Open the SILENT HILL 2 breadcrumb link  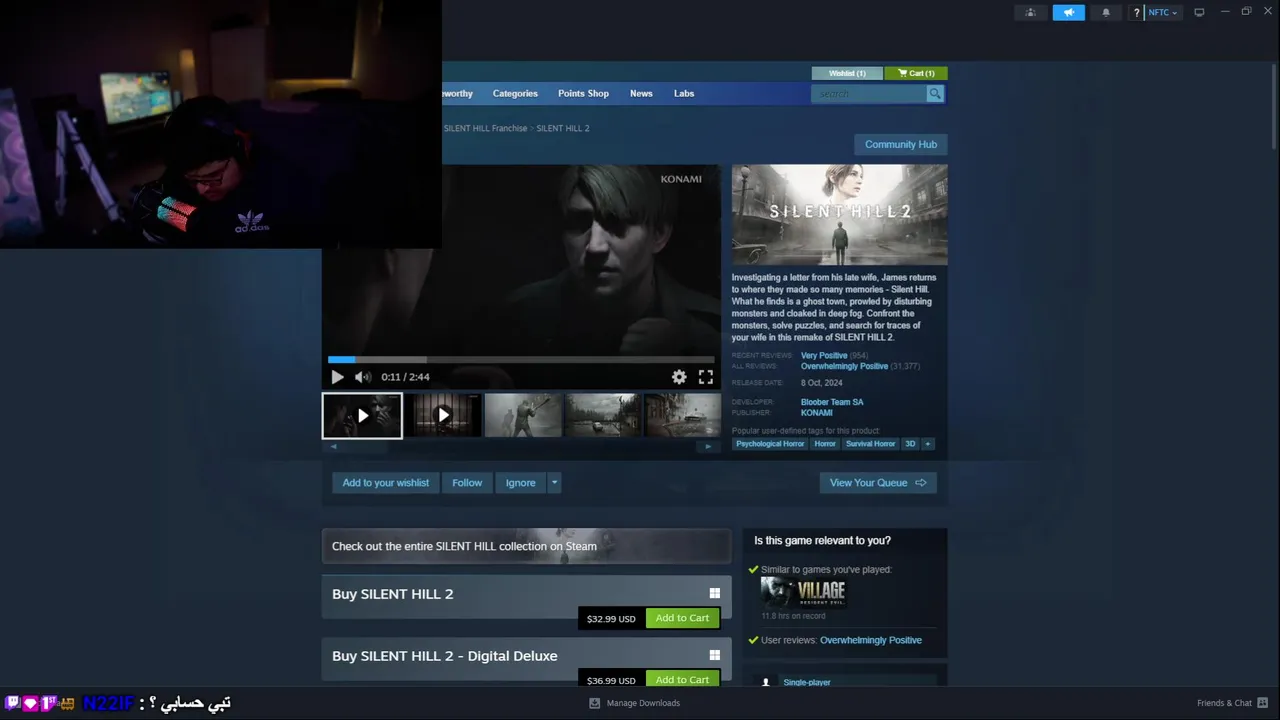pos(563,128)
